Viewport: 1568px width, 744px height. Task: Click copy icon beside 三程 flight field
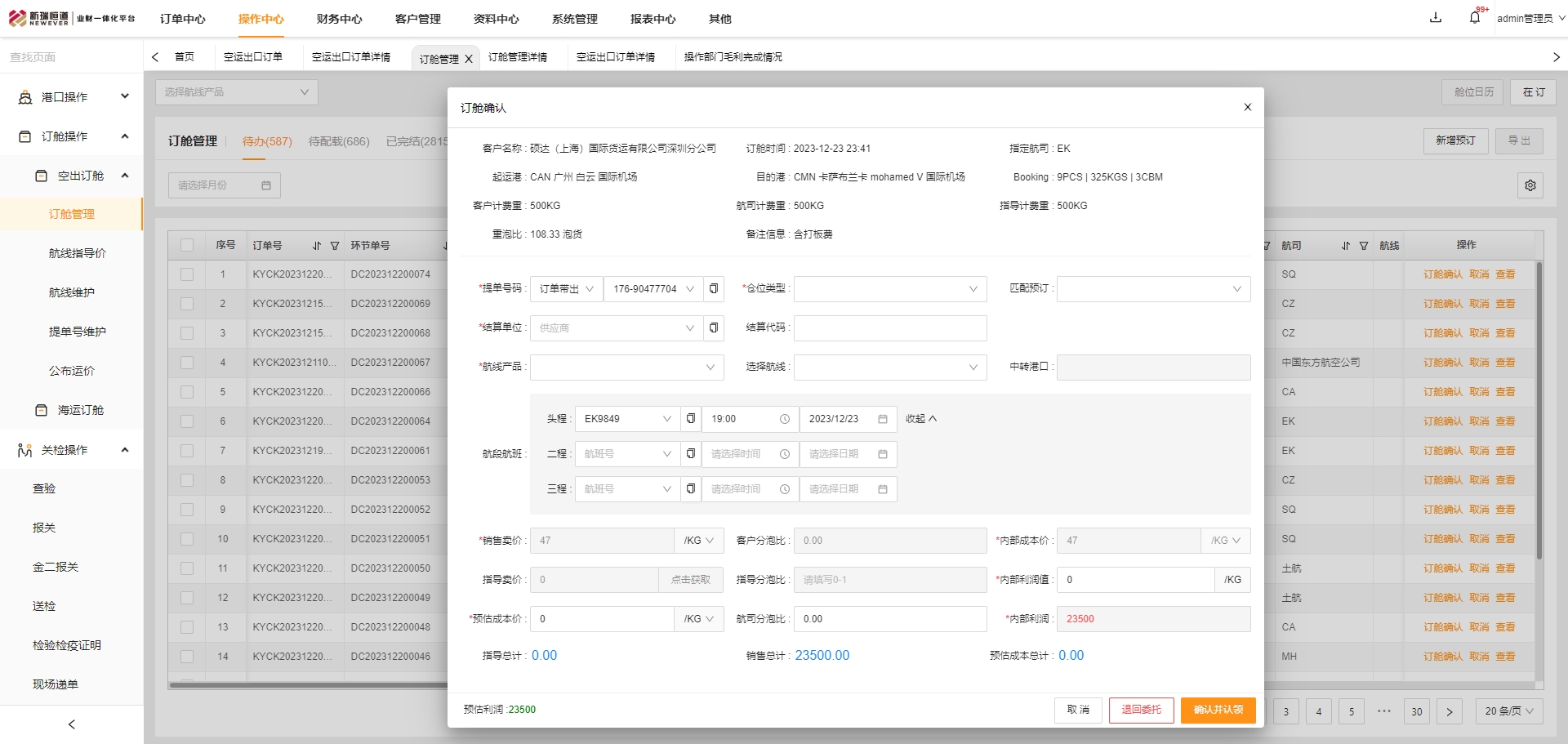click(x=691, y=489)
